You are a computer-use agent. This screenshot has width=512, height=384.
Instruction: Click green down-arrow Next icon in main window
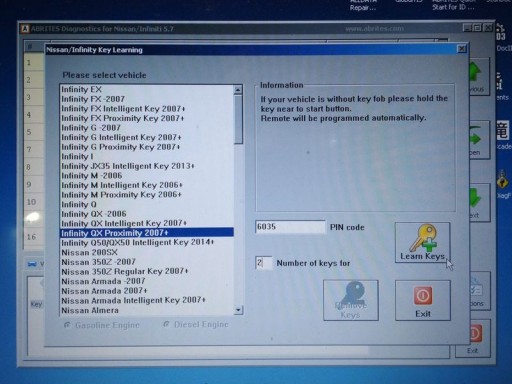click(475, 197)
